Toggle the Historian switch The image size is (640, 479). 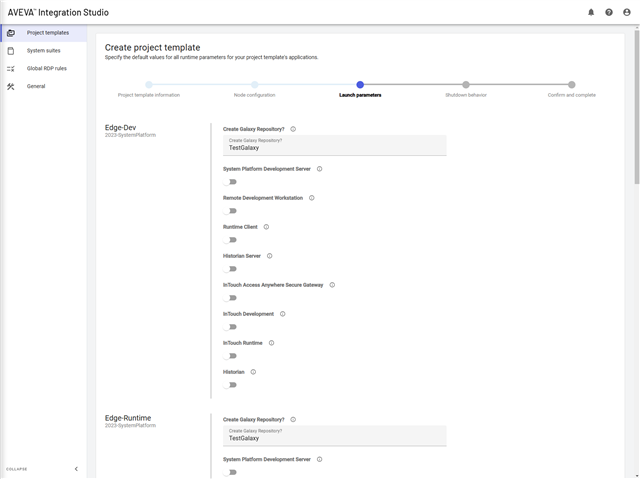click(230, 385)
